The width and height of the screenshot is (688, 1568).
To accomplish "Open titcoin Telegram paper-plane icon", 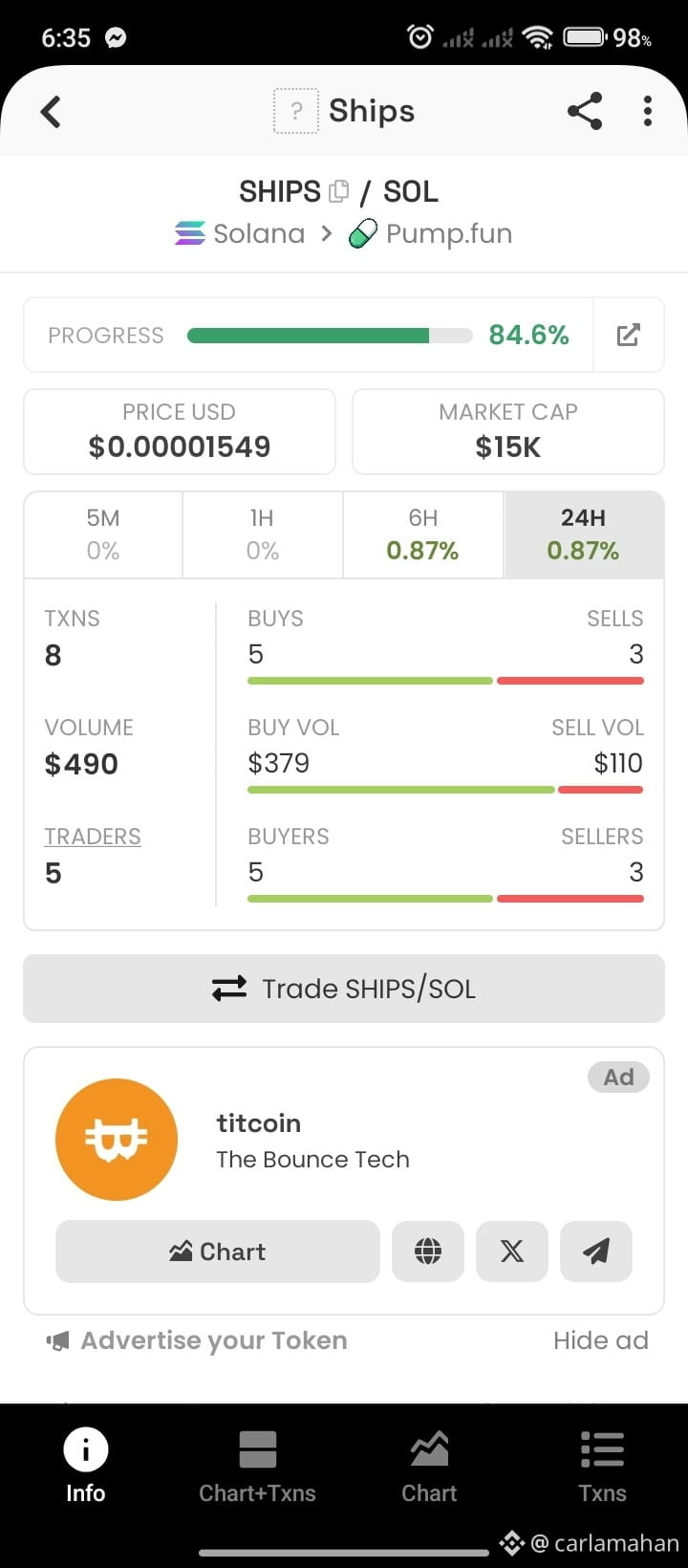I will [596, 1251].
